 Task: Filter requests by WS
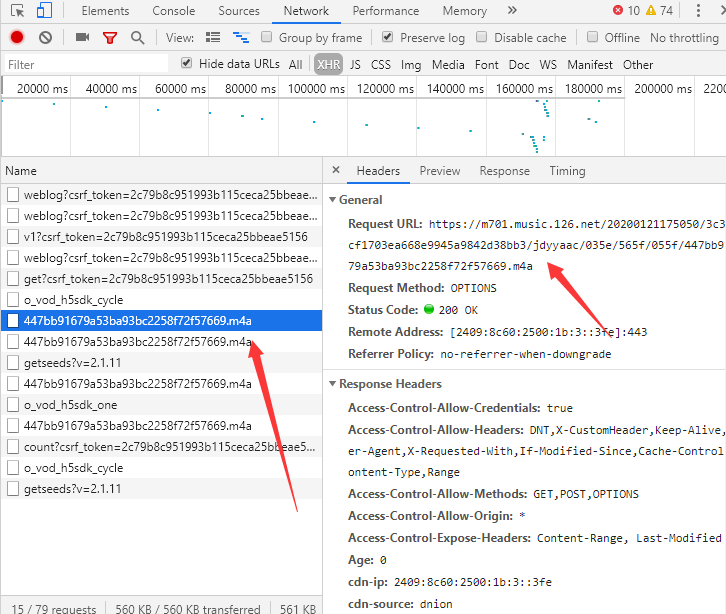[x=548, y=64]
